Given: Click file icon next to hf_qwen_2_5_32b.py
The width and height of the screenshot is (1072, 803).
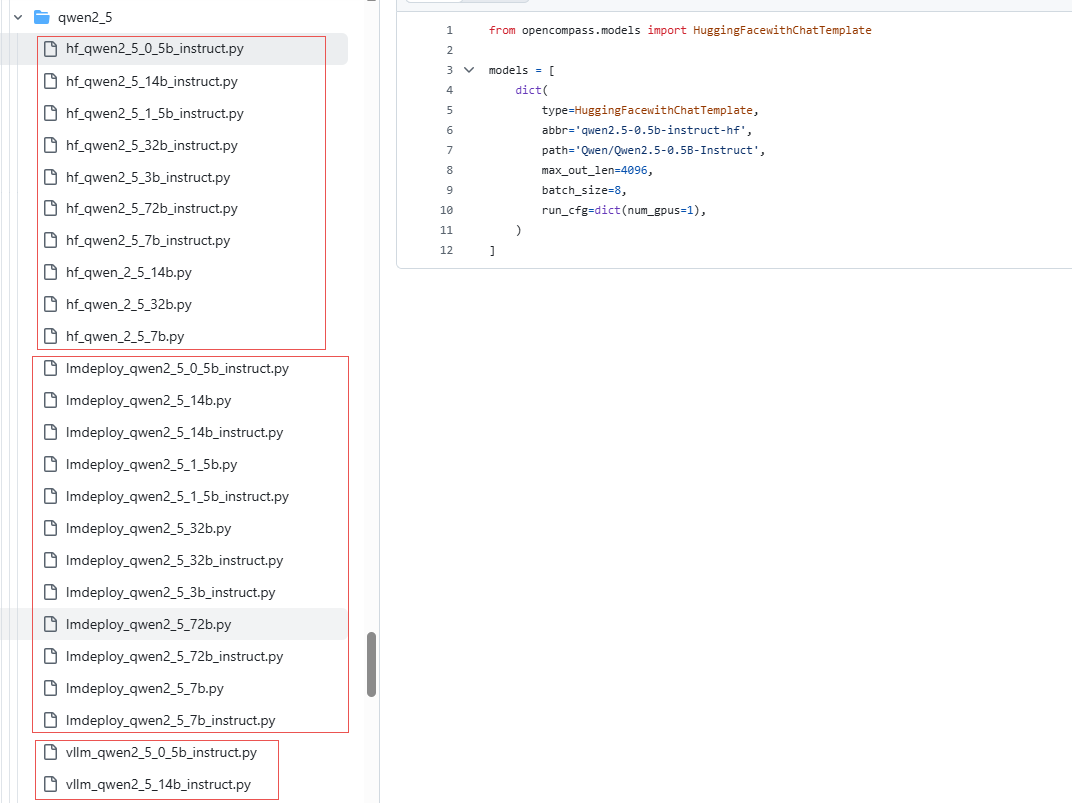Looking at the screenshot, I should [x=51, y=304].
